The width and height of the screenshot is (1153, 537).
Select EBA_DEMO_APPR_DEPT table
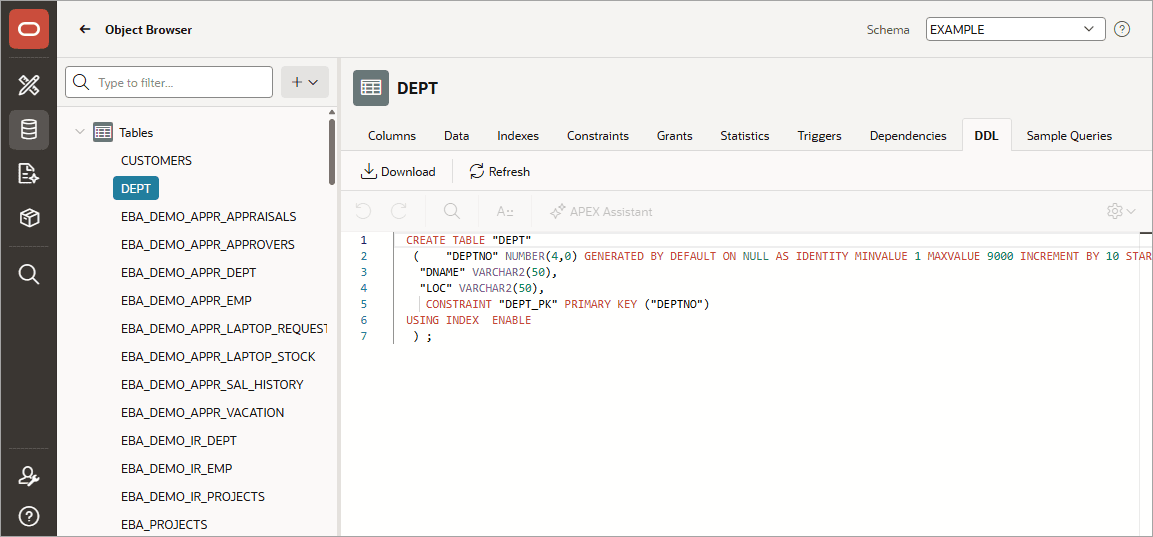click(x=188, y=272)
